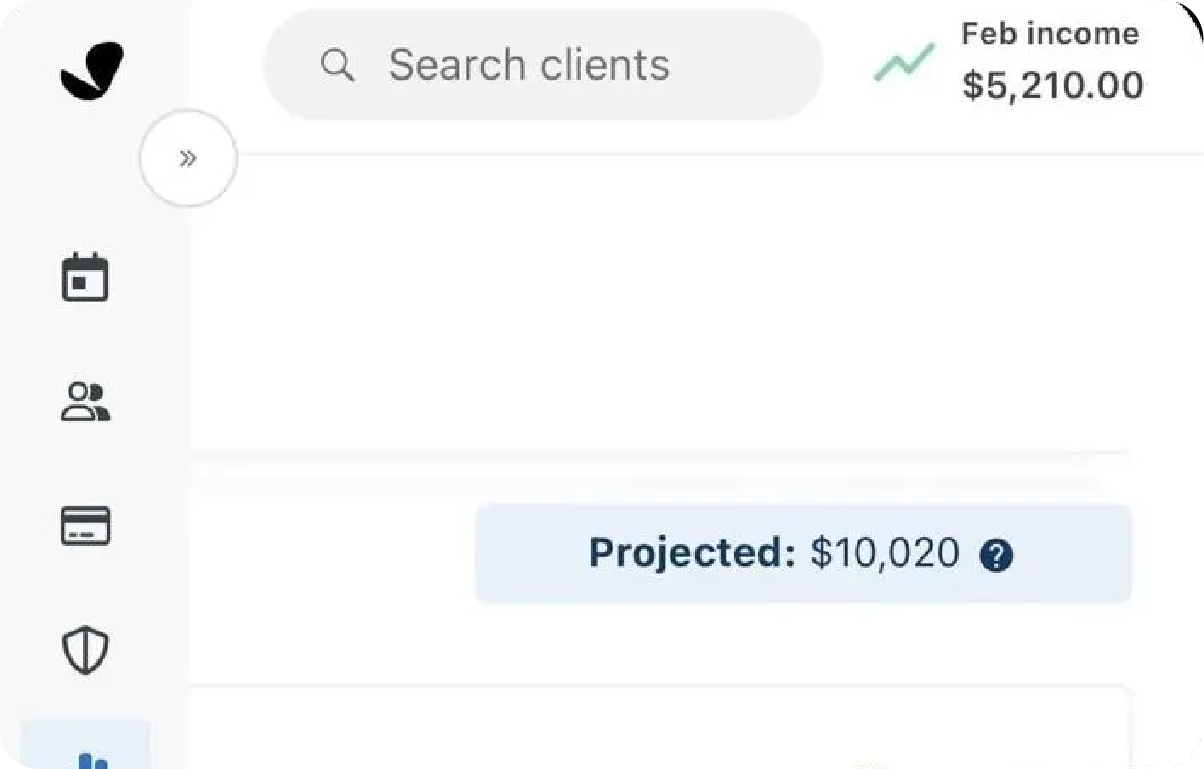
Task: Open billing via the credit card icon
Action: tap(85, 526)
